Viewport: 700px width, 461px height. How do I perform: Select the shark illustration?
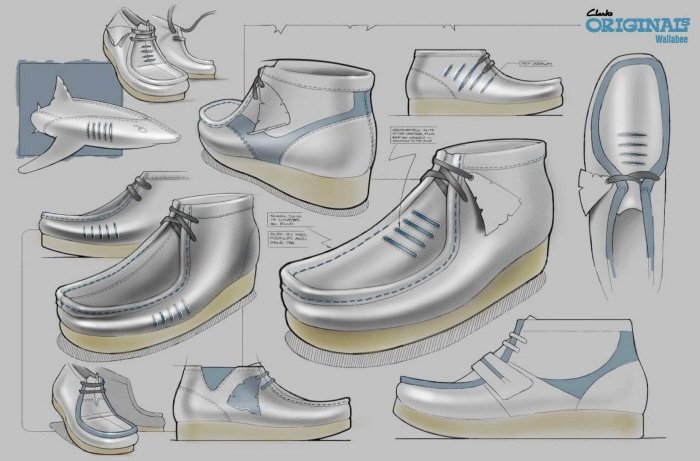93,128
